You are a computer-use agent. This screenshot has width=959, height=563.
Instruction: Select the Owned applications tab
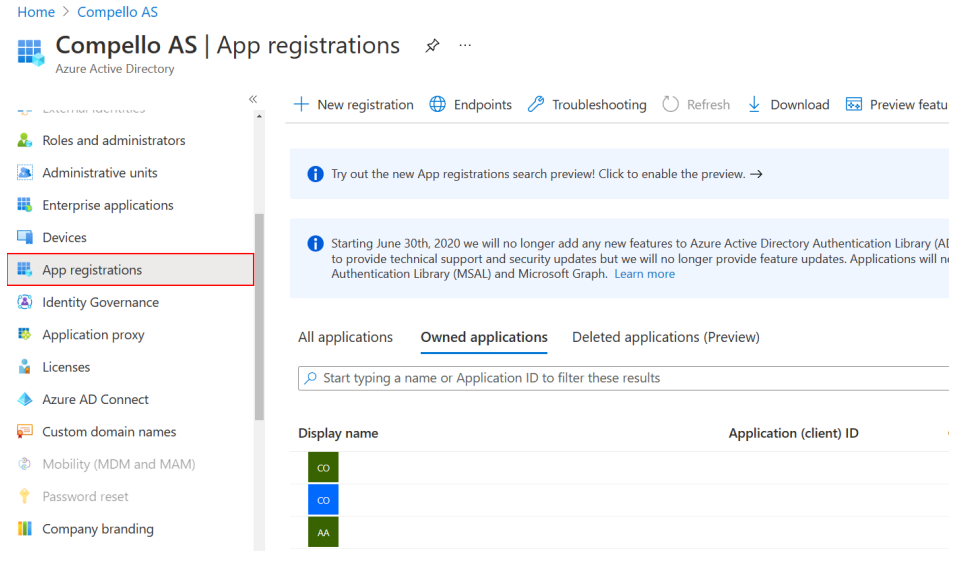[x=484, y=337]
